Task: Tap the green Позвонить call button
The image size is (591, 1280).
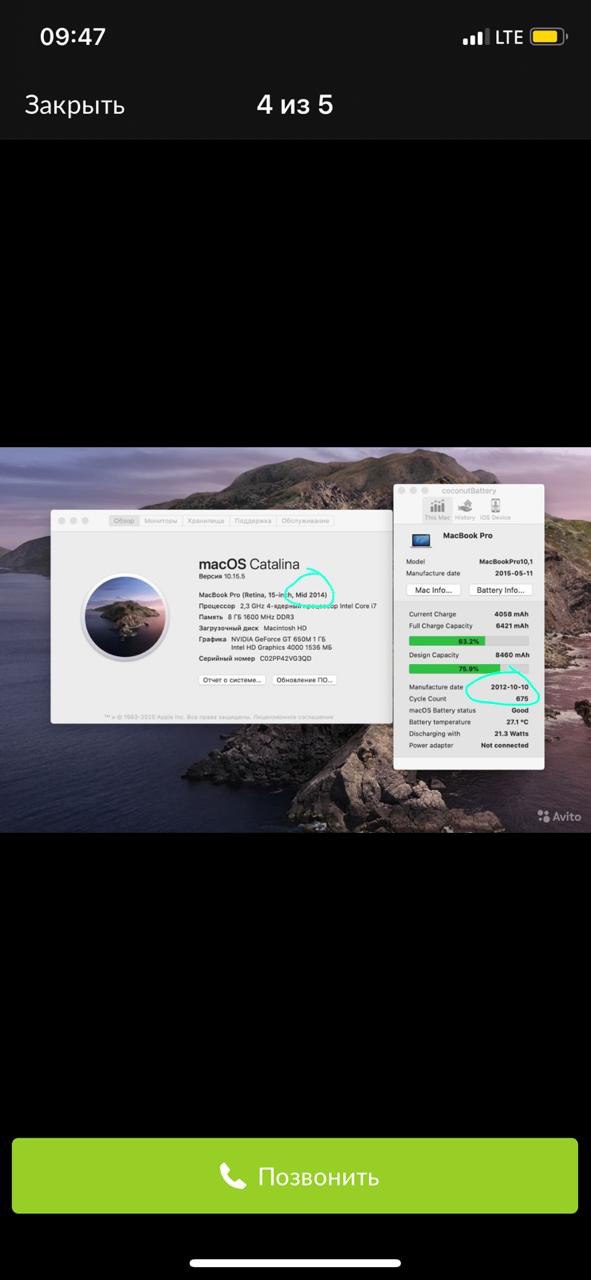Action: click(295, 1176)
